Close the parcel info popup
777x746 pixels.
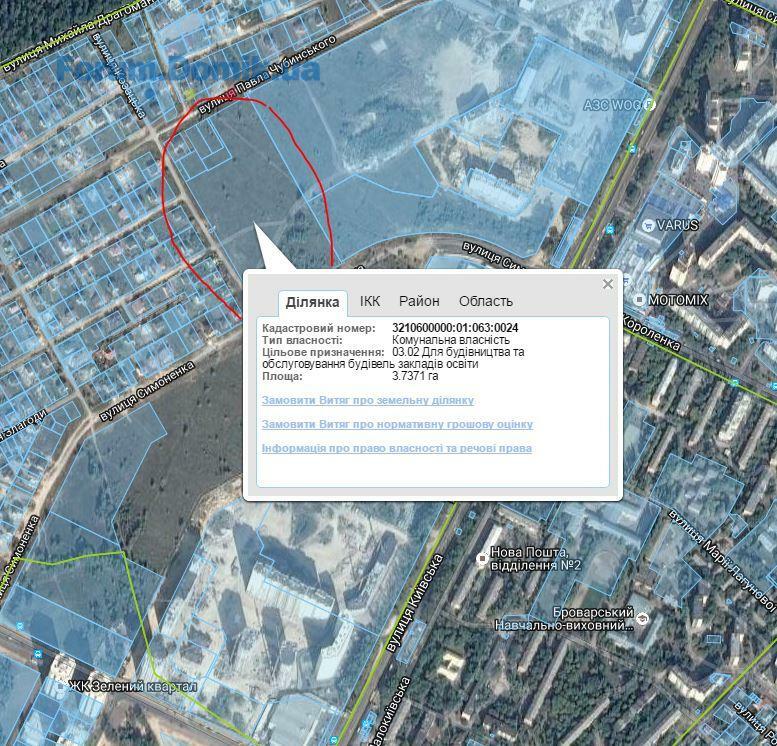(x=607, y=284)
